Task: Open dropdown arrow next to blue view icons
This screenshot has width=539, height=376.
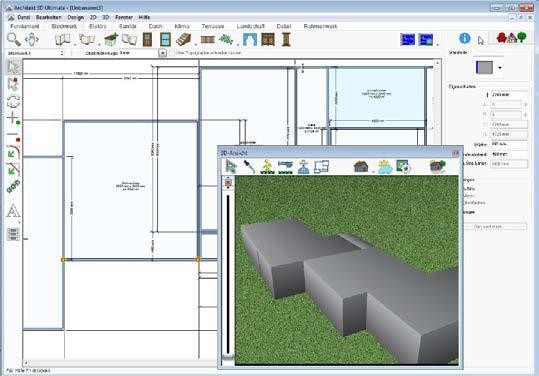Action: click(x=437, y=45)
